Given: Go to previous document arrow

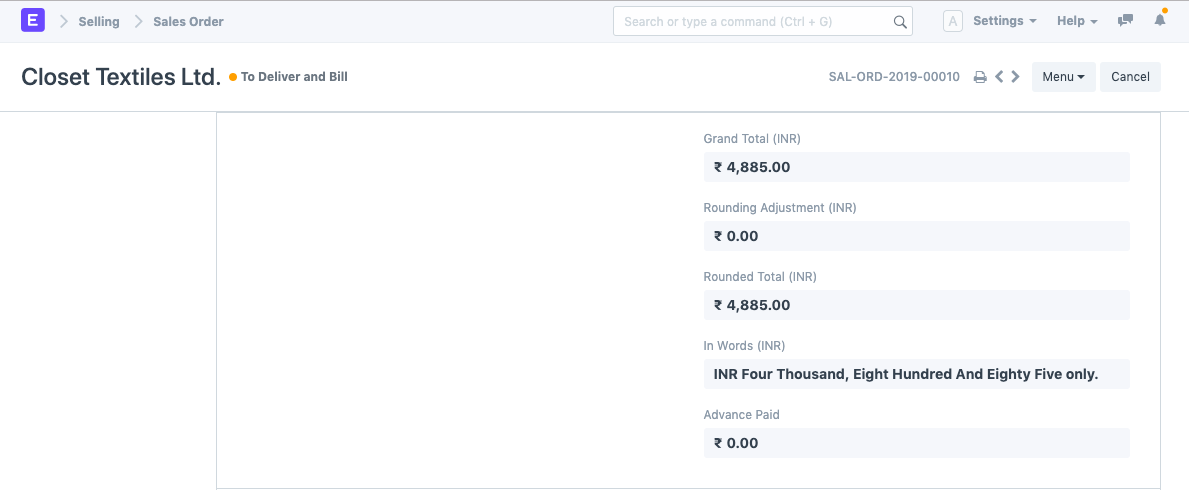Looking at the screenshot, I should [999, 77].
